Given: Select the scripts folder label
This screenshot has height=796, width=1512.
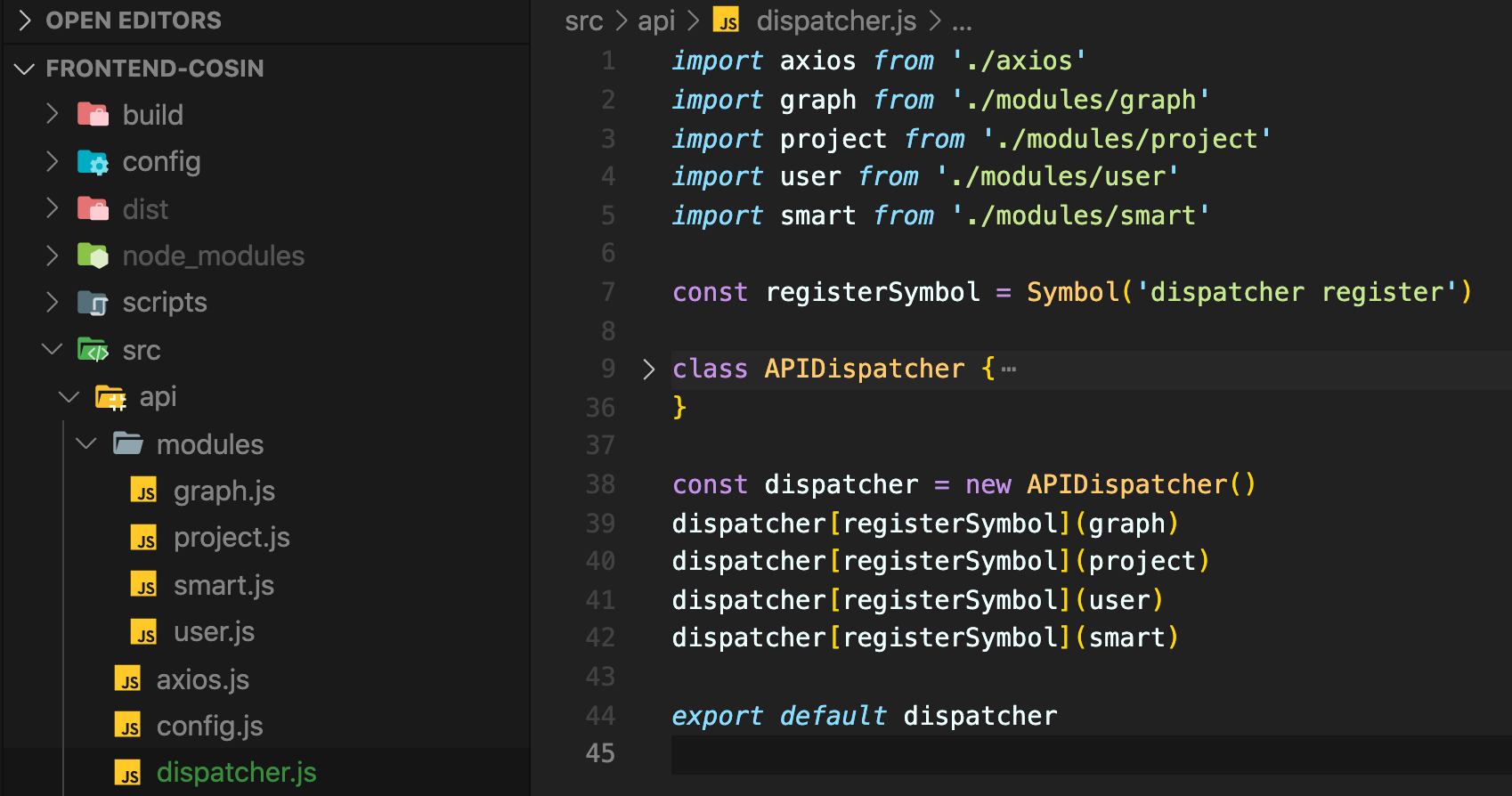Looking at the screenshot, I should click(x=165, y=303).
